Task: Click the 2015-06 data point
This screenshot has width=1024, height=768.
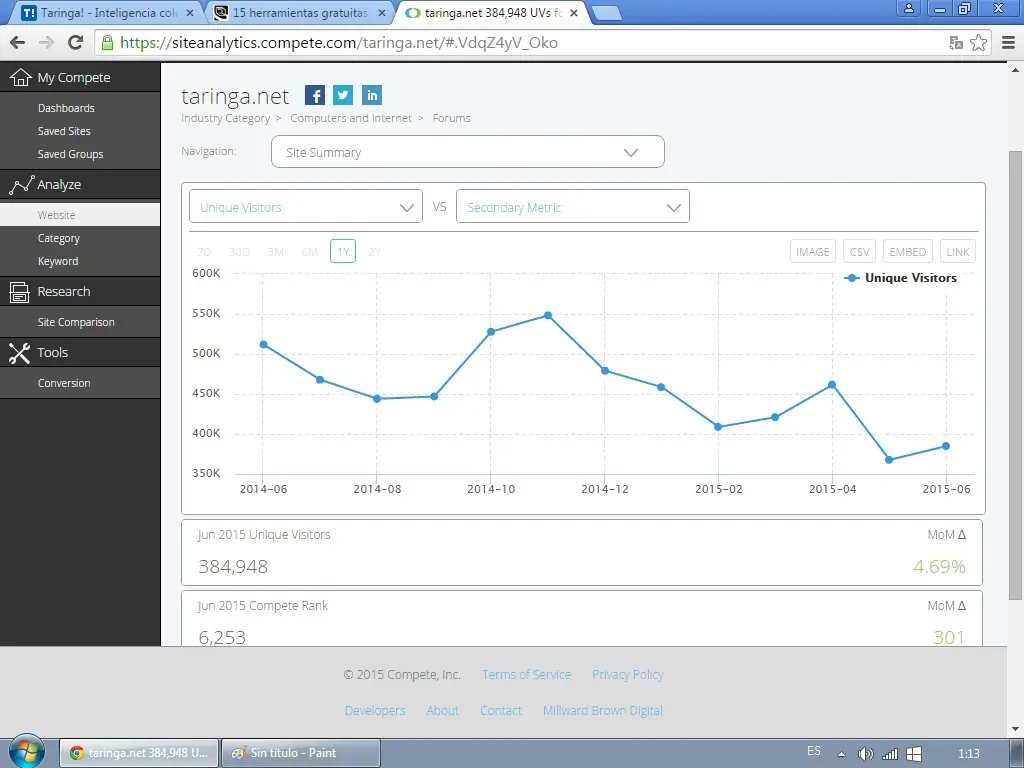Action: pyautogui.click(x=946, y=446)
